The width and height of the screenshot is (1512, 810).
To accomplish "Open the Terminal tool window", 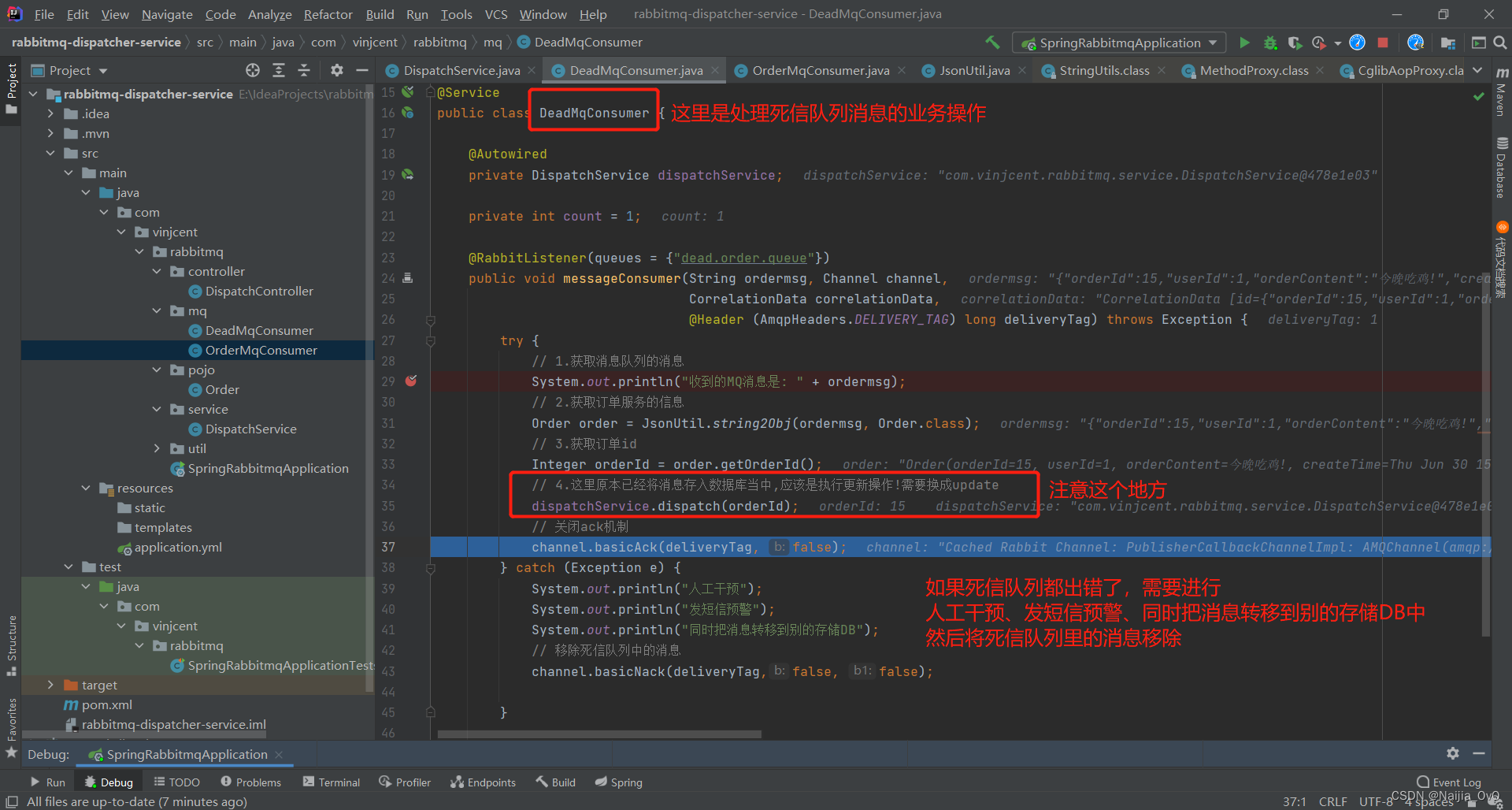I will point(332,782).
